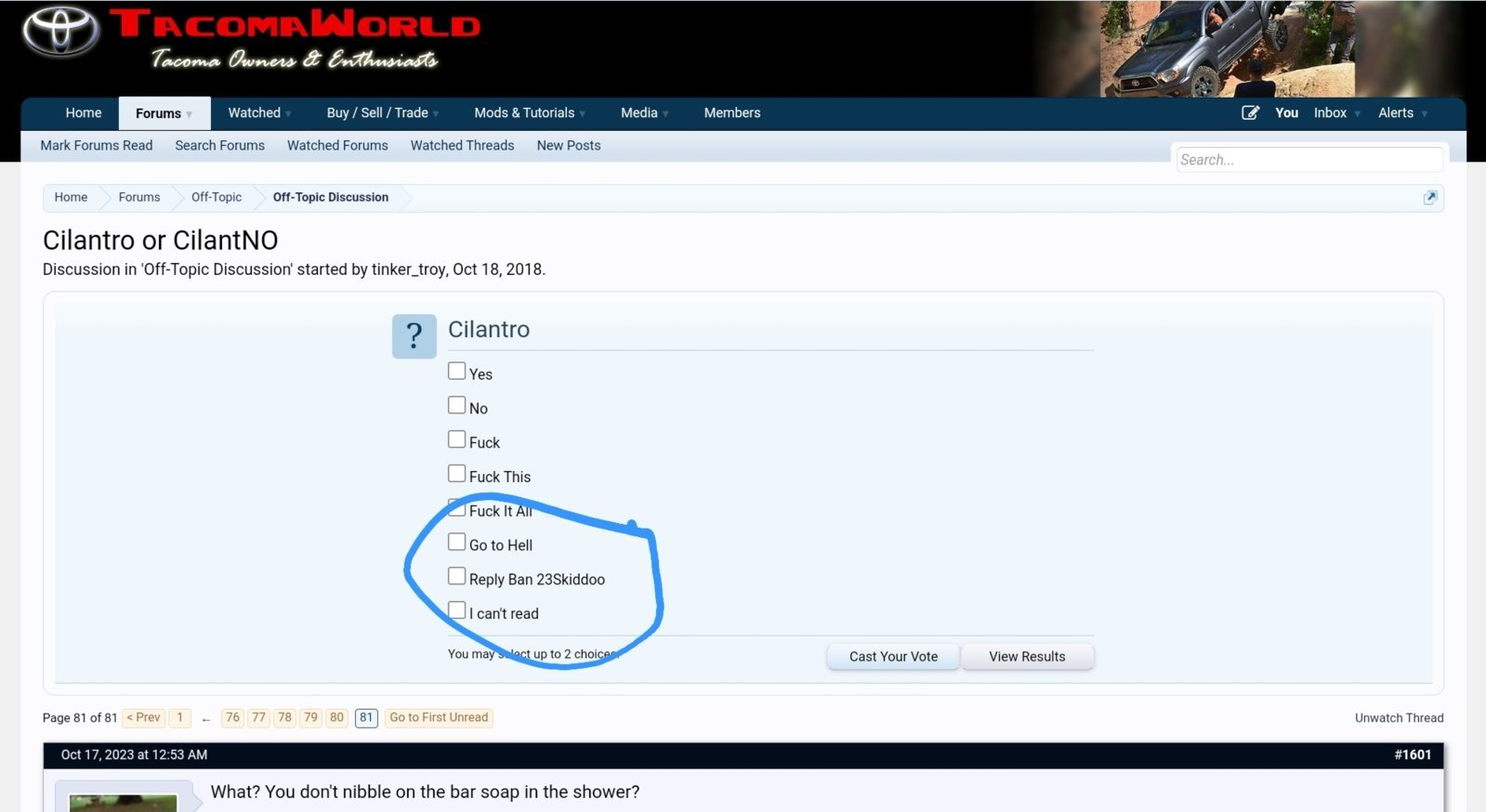Go to page 76
This screenshot has width=1486, height=812.
pyautogui.click(x=233, y=717)
